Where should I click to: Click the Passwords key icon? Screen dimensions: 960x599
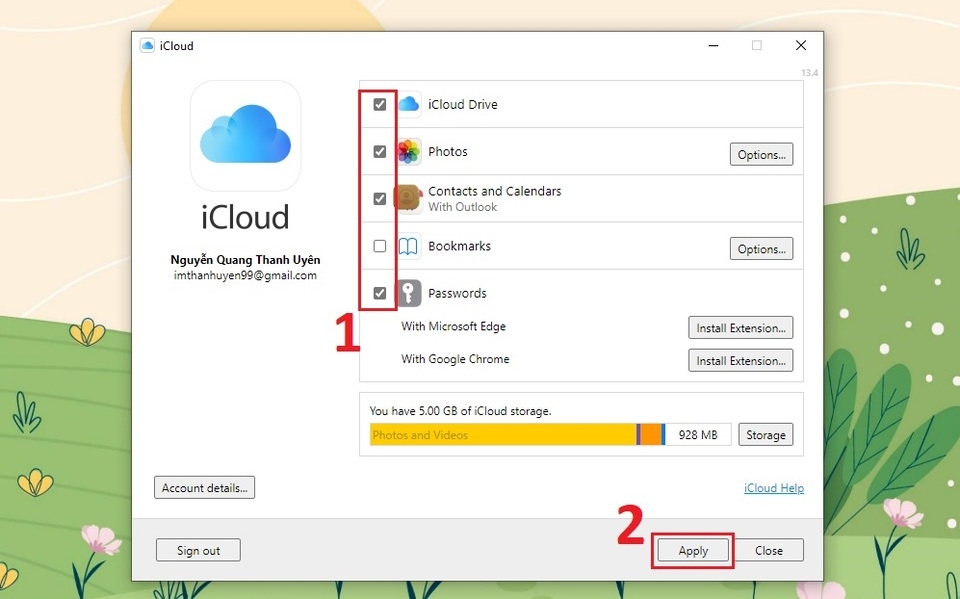409,293
